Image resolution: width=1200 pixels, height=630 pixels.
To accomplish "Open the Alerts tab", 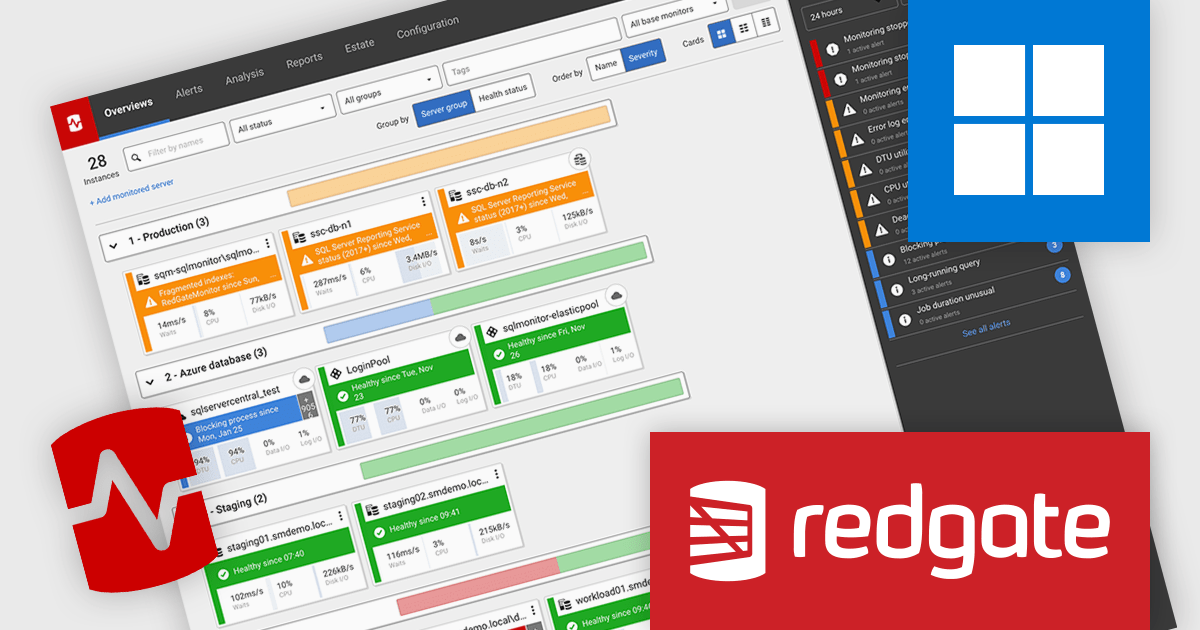I will click(x=189, y=90).
